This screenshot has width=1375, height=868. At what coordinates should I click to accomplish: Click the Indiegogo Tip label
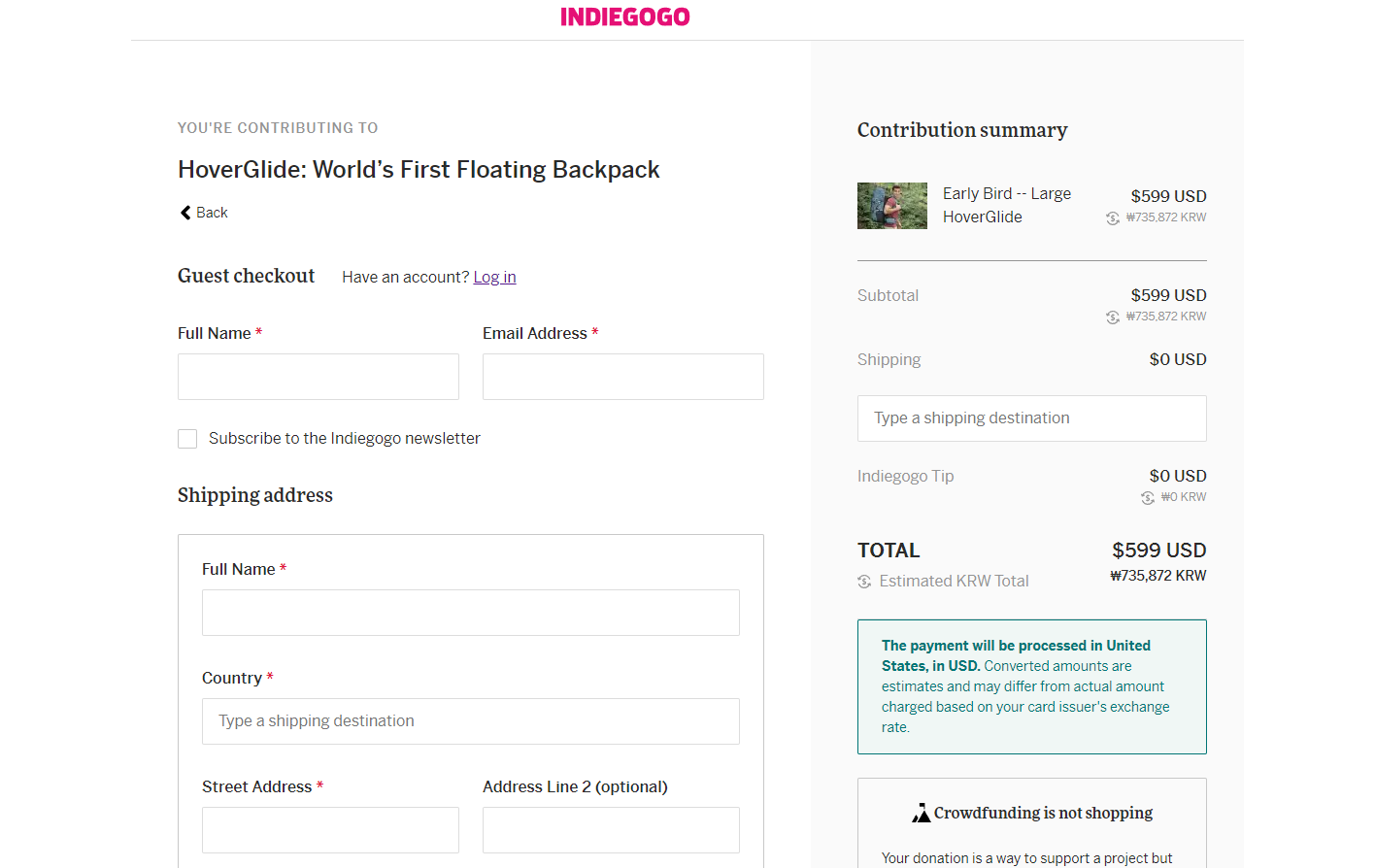tap(906, 477)
